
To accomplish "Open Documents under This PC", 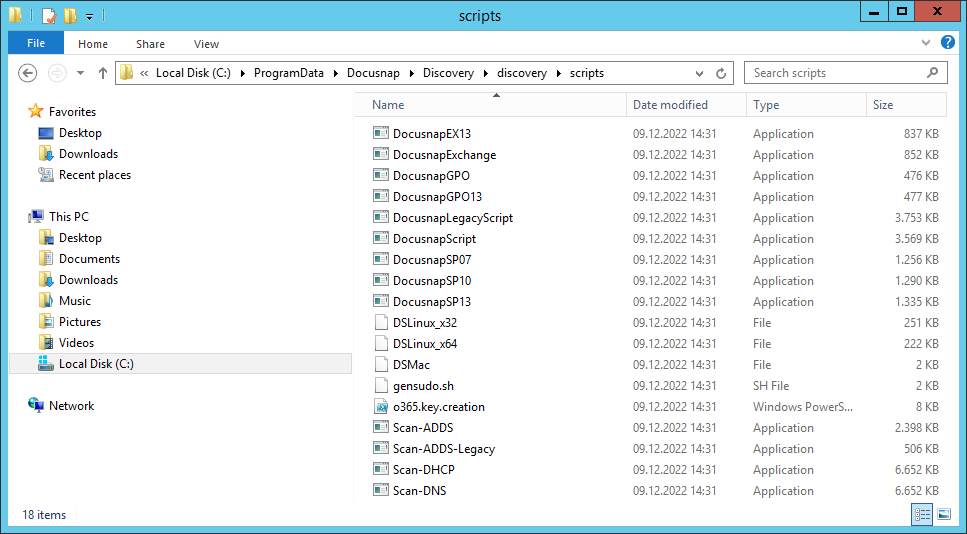I will click(89, 258).
